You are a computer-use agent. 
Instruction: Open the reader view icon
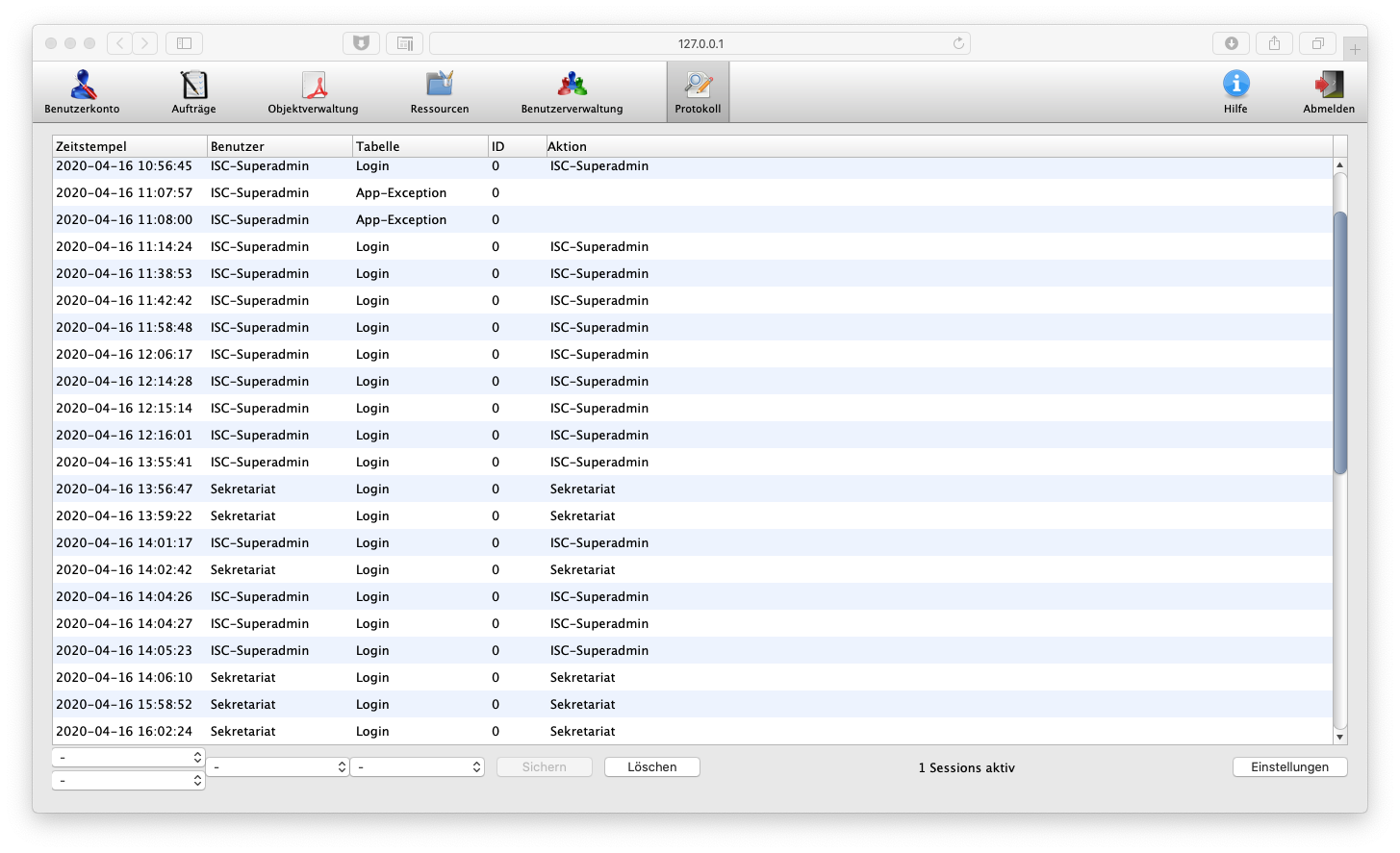pos(405,43)
